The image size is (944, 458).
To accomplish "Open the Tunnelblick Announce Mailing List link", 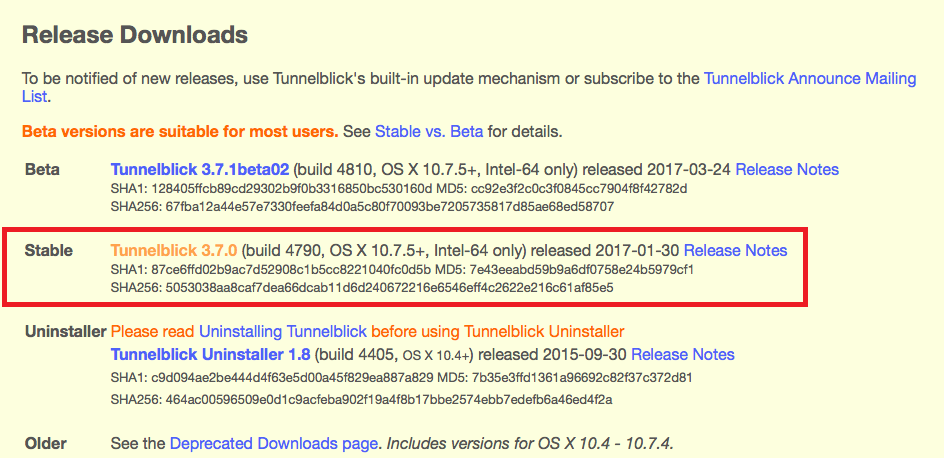I will coord(810,79).
